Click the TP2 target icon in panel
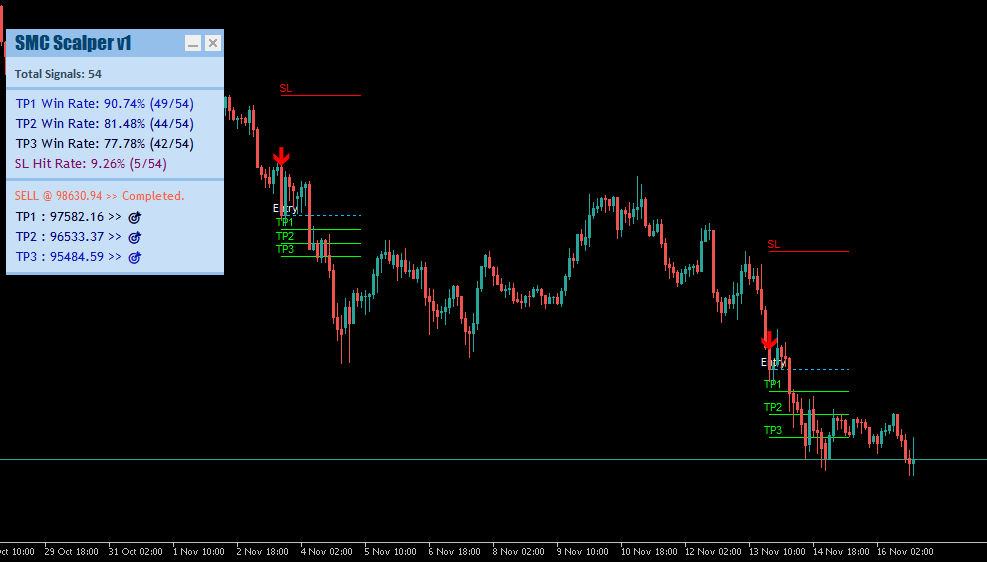987x562 pixels. pos(135,237)
